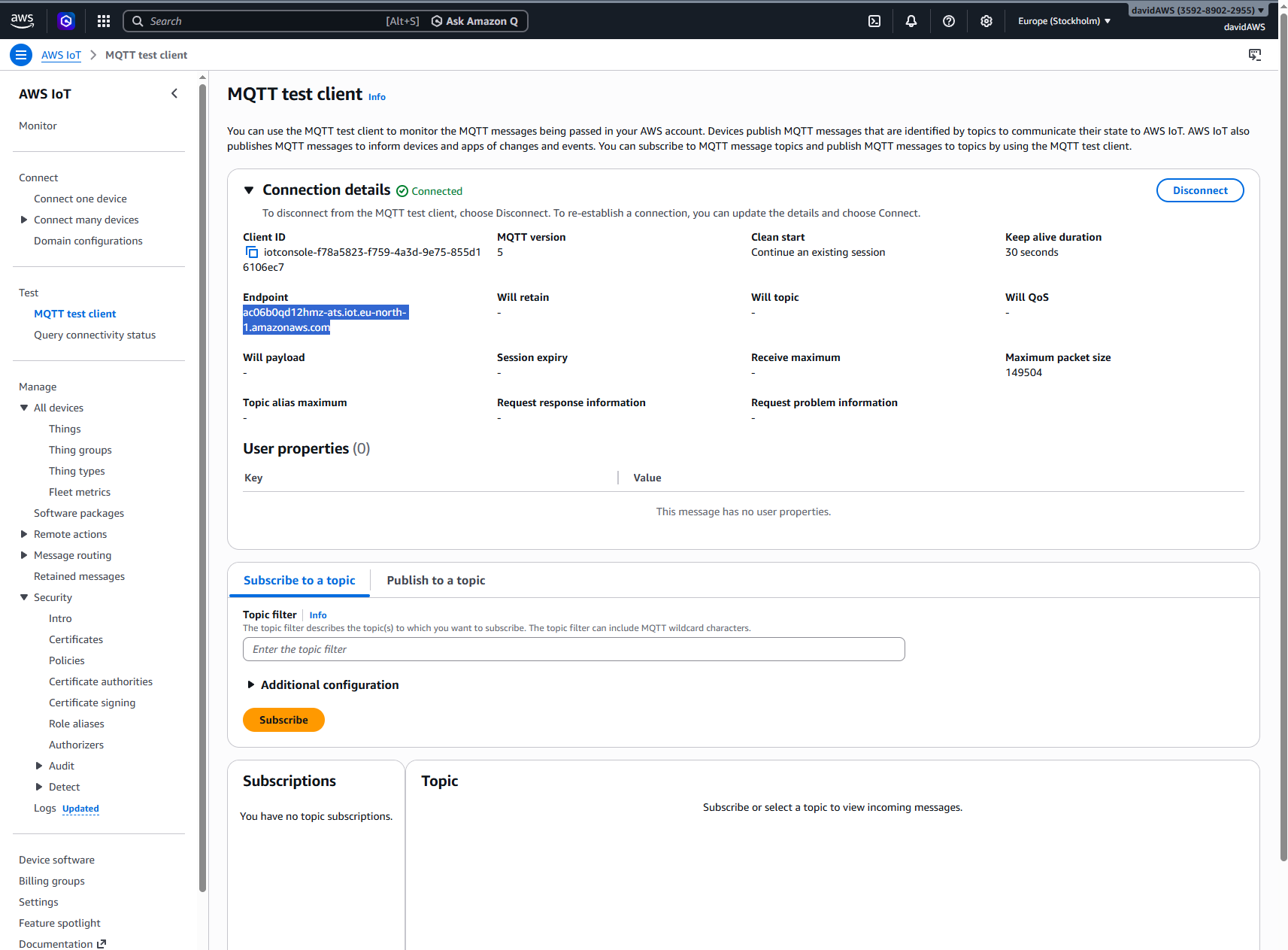This screenshot has height=950, width=1288.
Task: Open the notifications bell
Action: 911,21
